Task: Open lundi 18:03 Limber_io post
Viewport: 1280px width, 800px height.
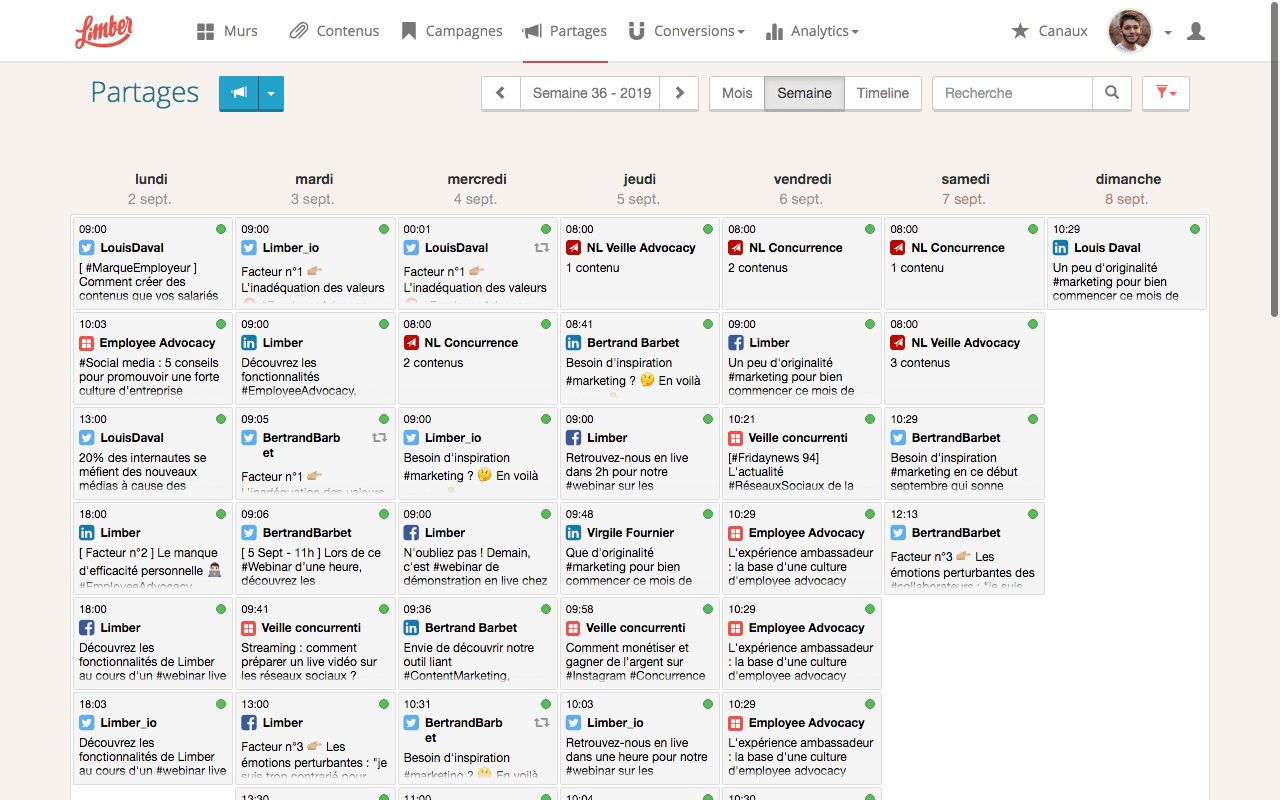Action: pos(152,738)
